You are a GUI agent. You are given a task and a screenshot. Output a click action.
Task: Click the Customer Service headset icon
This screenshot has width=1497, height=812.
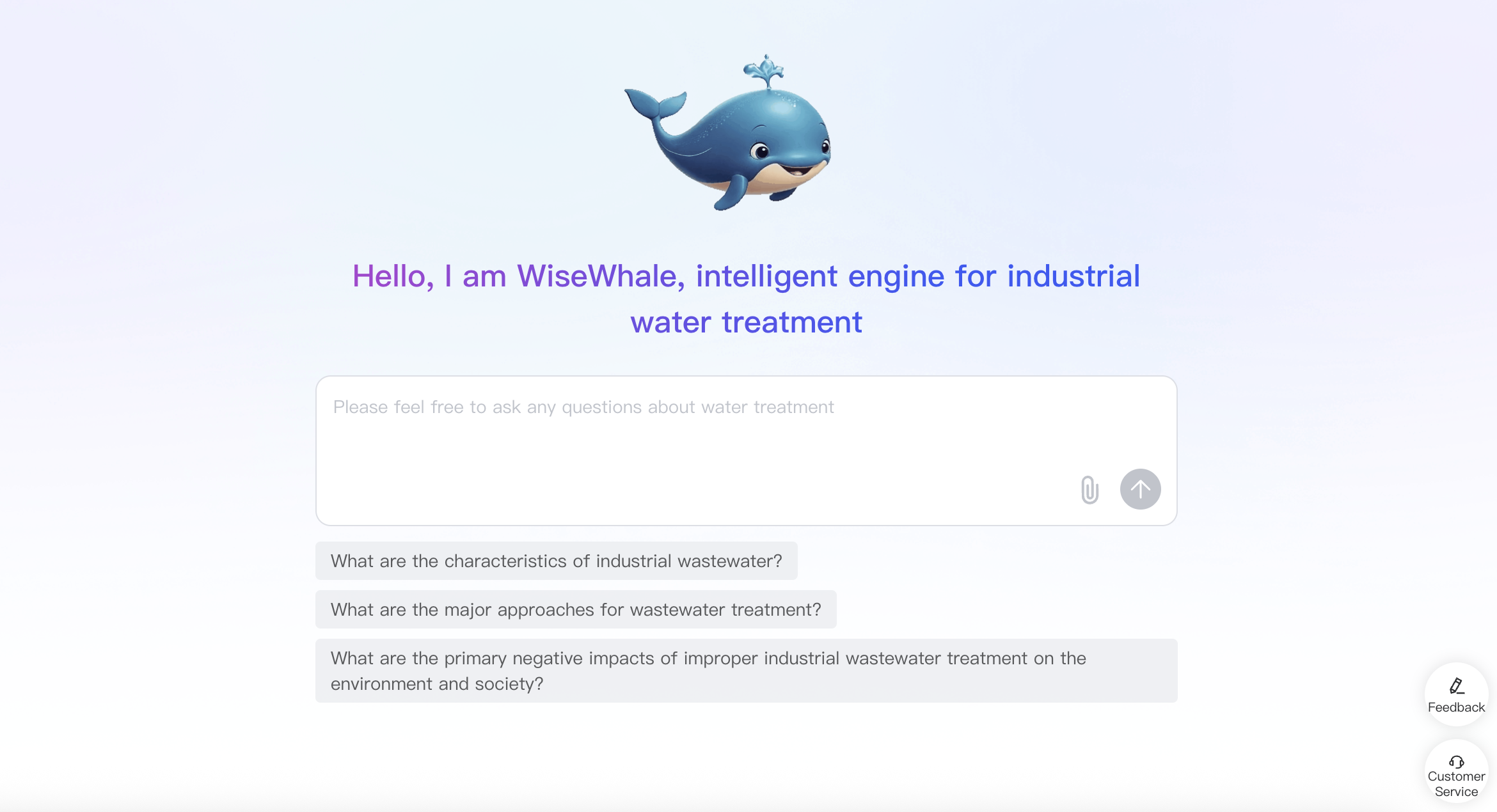(1456, 761)
